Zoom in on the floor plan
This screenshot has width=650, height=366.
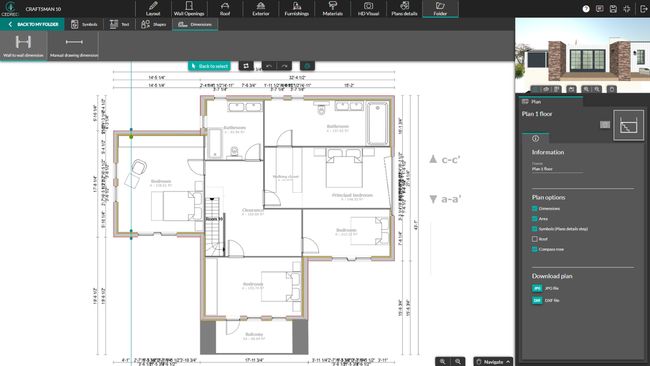(443, 361)
